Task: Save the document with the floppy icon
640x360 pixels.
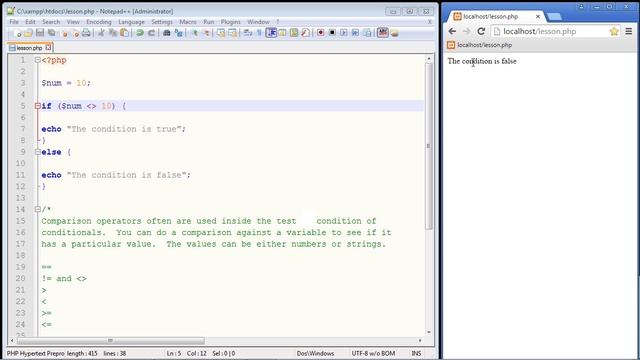Action: click(x=40, y=33)
